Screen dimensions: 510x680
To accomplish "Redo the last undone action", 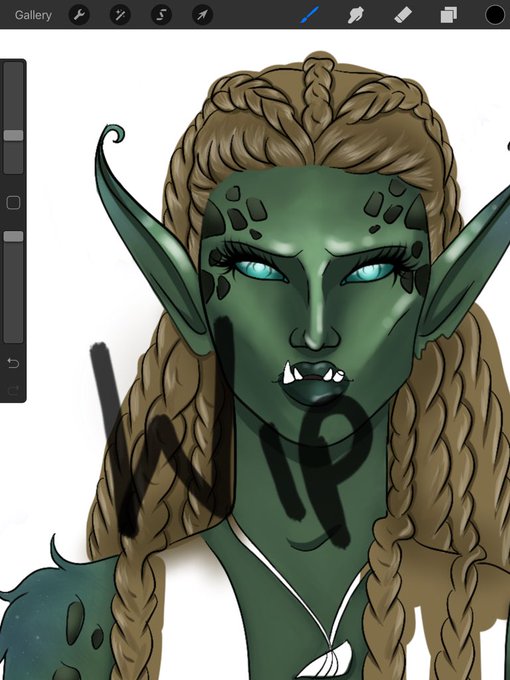I will pyautogui.click(x=13, y=391).
